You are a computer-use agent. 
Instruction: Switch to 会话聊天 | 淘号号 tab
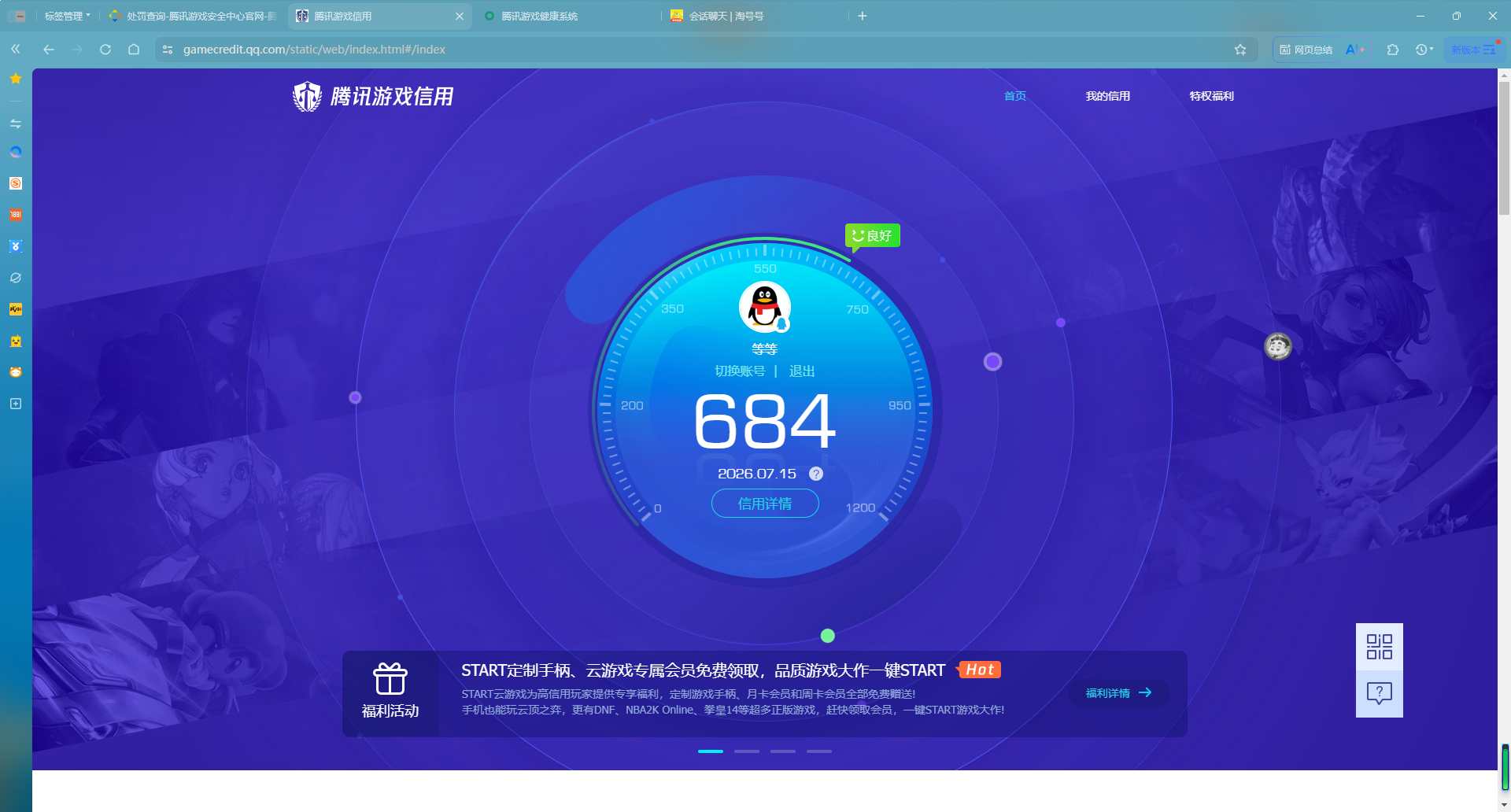click(754, 16)
